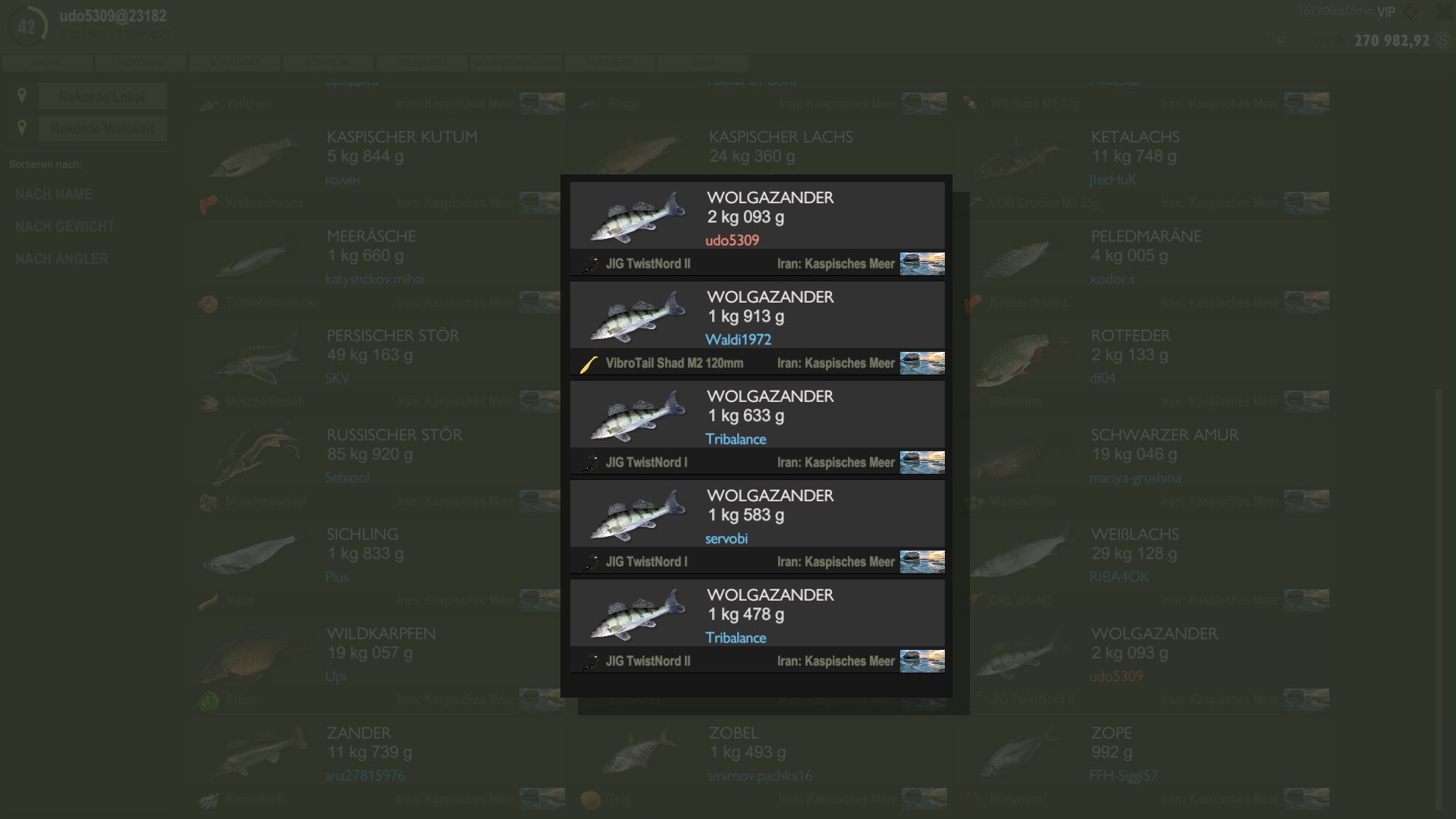This screenshot has height=819, width=1456.
Task: Open mariya-grushina's profile under Schwarzer Amur
Action: pos(1135,478)
